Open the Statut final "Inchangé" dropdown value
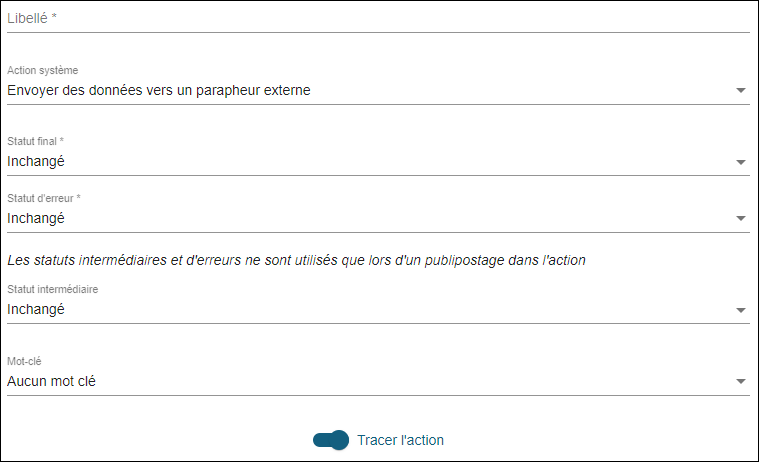The width and height of the screenshot is (759, 462). point(36,161)
